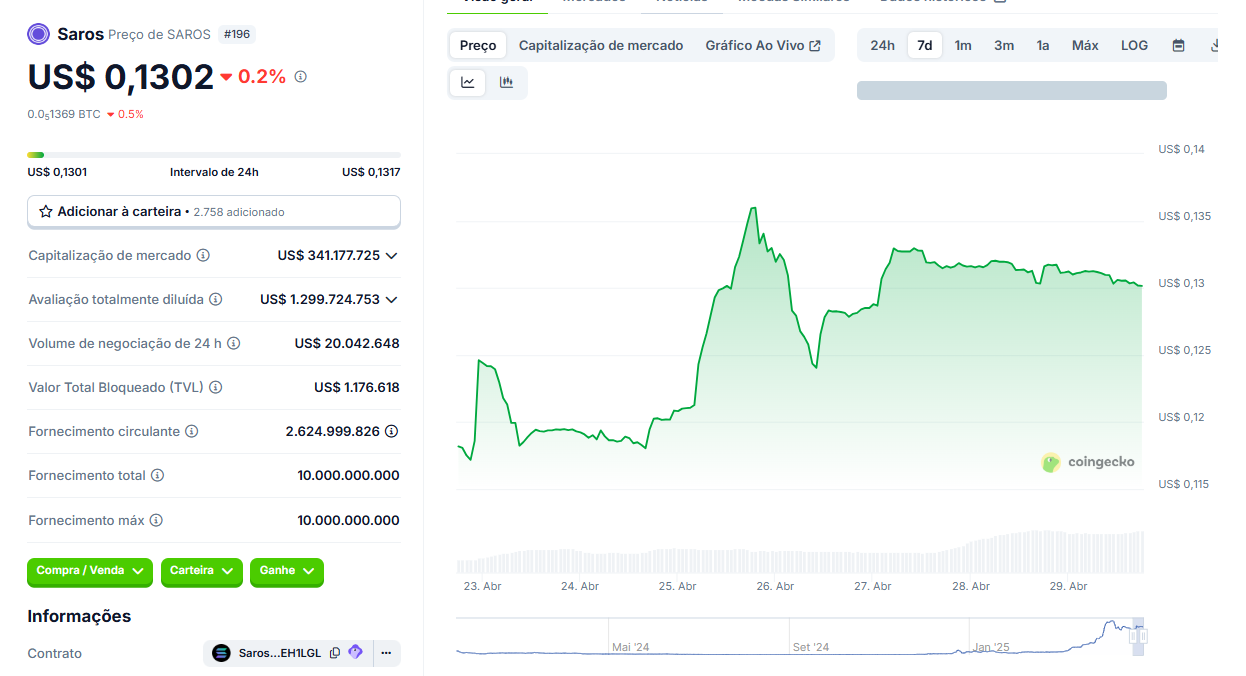Click the 26. Abr date axis label
Image resolution: width=1246 pixels, height=676 pixels.
click(x=775, y=586)
